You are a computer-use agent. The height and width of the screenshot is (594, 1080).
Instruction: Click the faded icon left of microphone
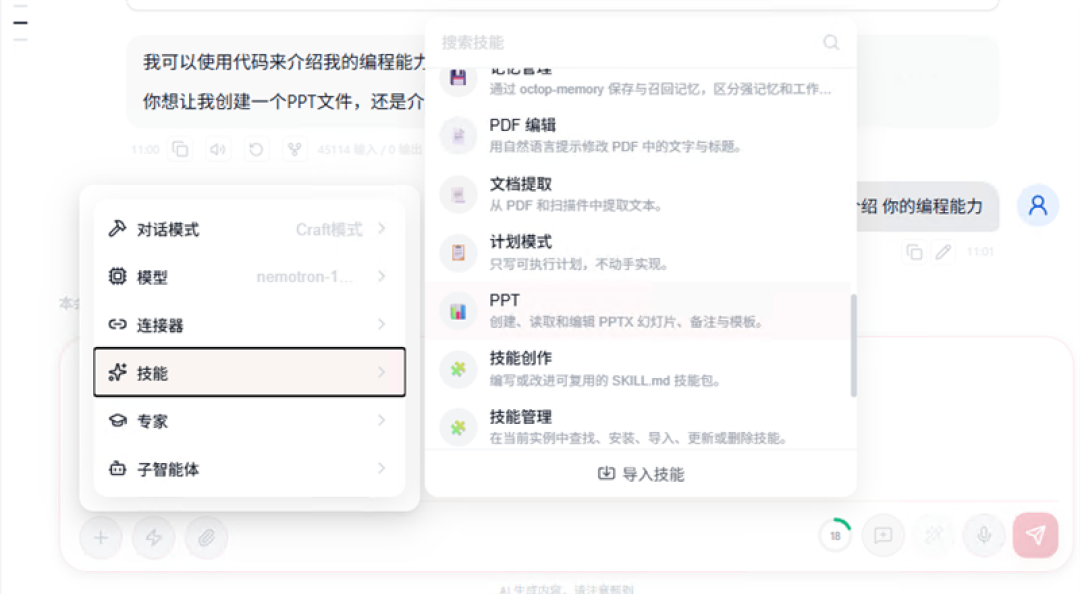[934, 535]
